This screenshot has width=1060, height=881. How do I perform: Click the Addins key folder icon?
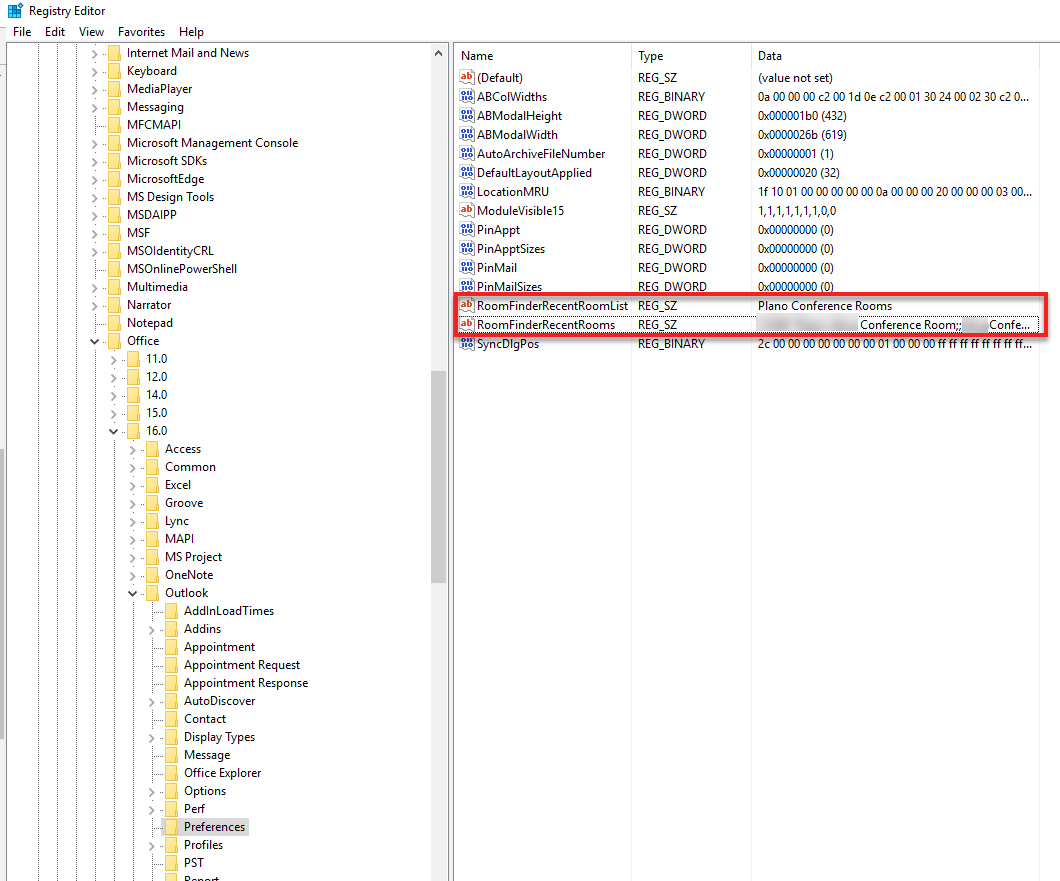171,629
